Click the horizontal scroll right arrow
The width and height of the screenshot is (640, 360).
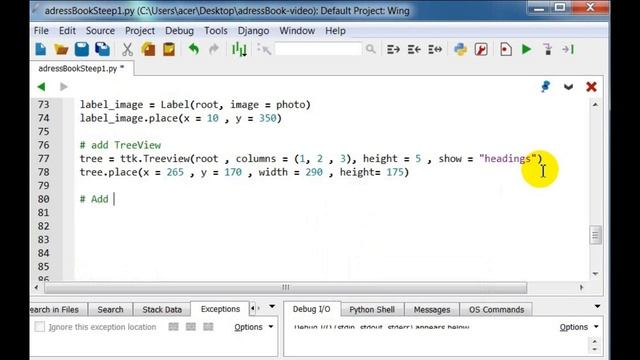[581, 288]
